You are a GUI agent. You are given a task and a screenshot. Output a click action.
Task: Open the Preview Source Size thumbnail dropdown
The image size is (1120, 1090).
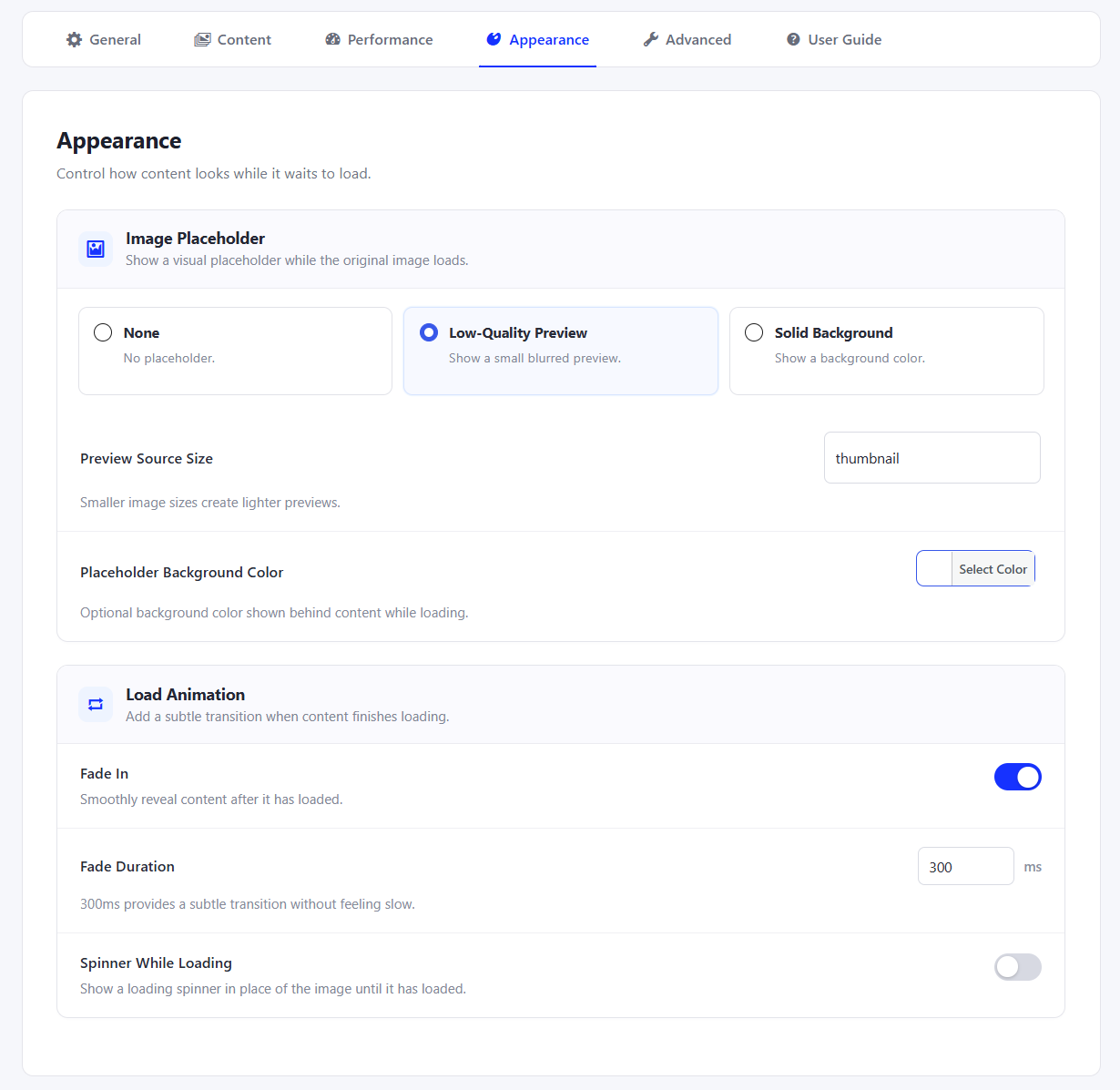pos(932,458)
